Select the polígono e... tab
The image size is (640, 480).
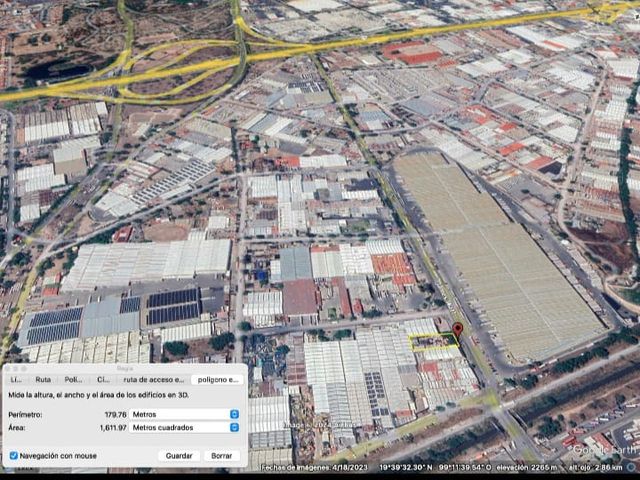(218, 380)
